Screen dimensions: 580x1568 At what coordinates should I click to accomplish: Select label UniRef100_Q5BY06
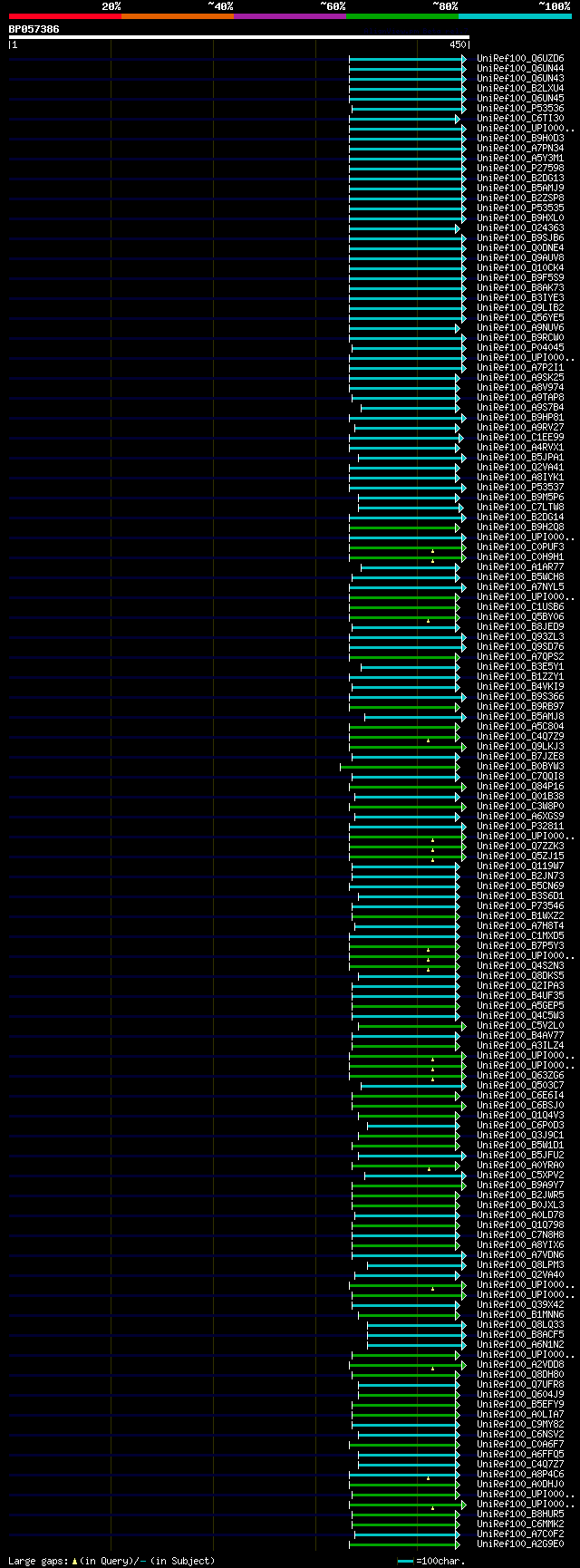[x=520, y=617]
